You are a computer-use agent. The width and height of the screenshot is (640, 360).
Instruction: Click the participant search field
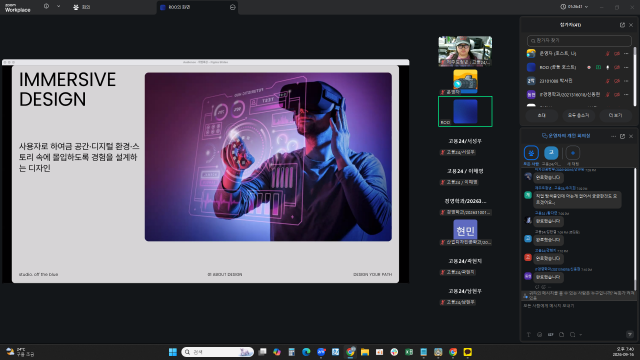coord(579,40)
